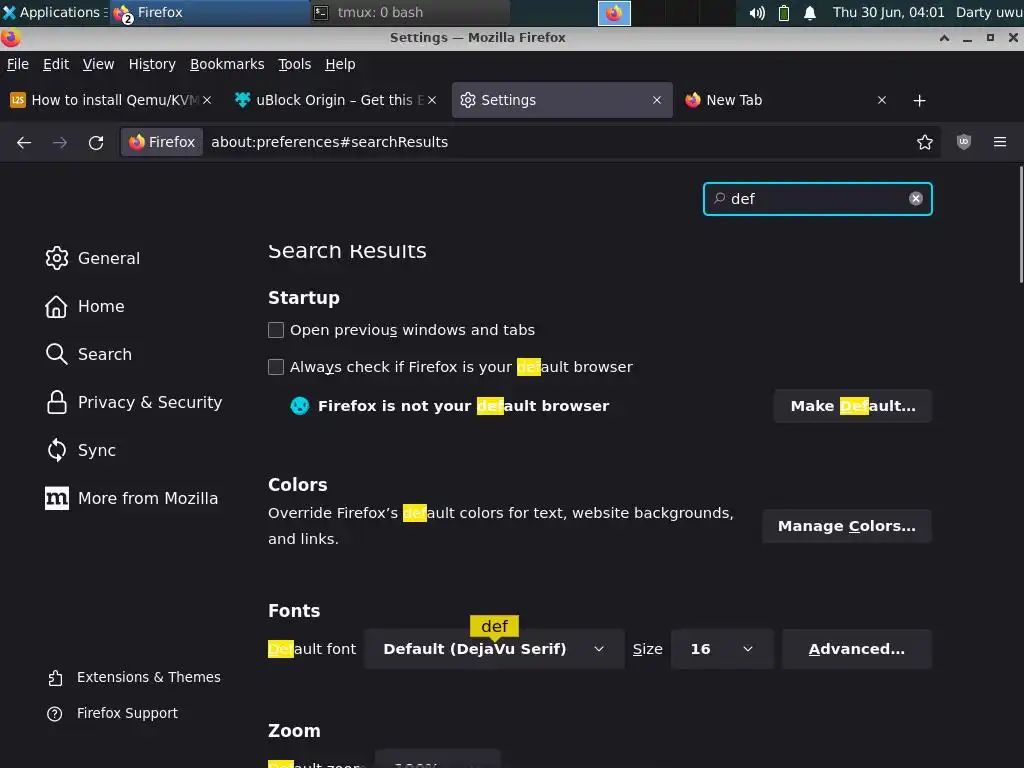The image size is (1024, 768).
Task: Close the Settings tab
Action: (657, 100)
